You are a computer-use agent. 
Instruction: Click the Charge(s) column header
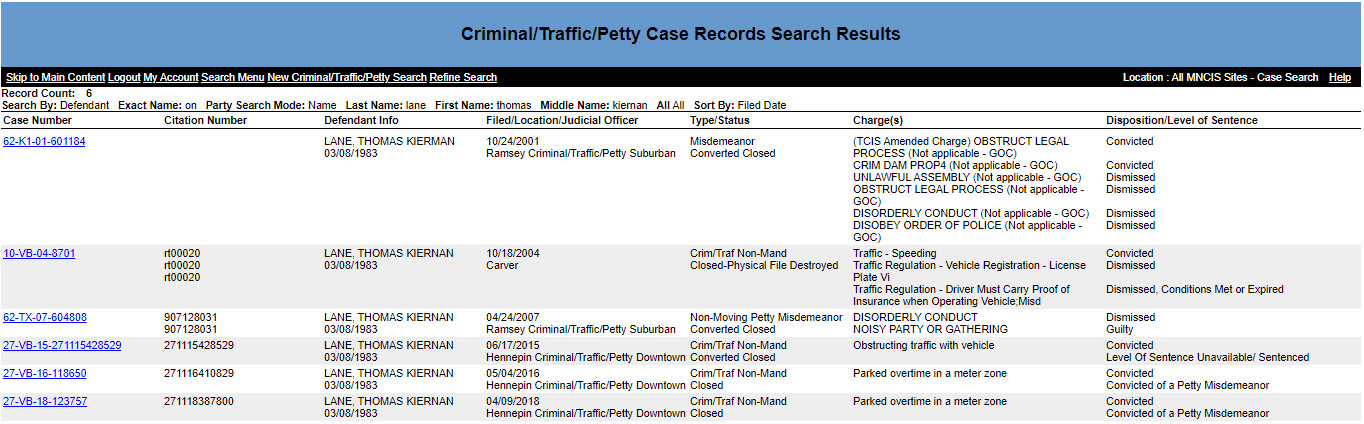(x=878, y=120)
